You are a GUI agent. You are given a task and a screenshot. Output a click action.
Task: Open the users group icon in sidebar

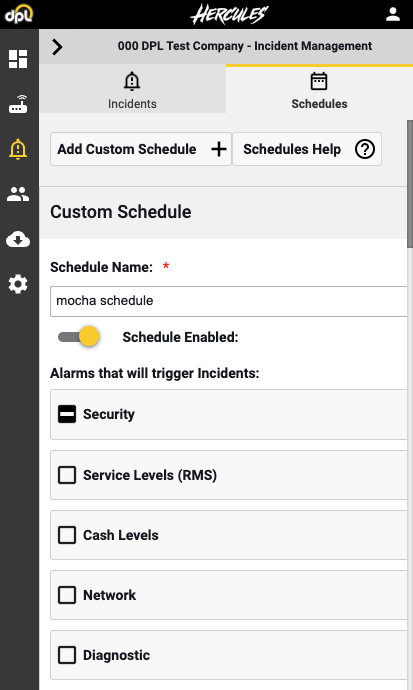coord(18,194)
